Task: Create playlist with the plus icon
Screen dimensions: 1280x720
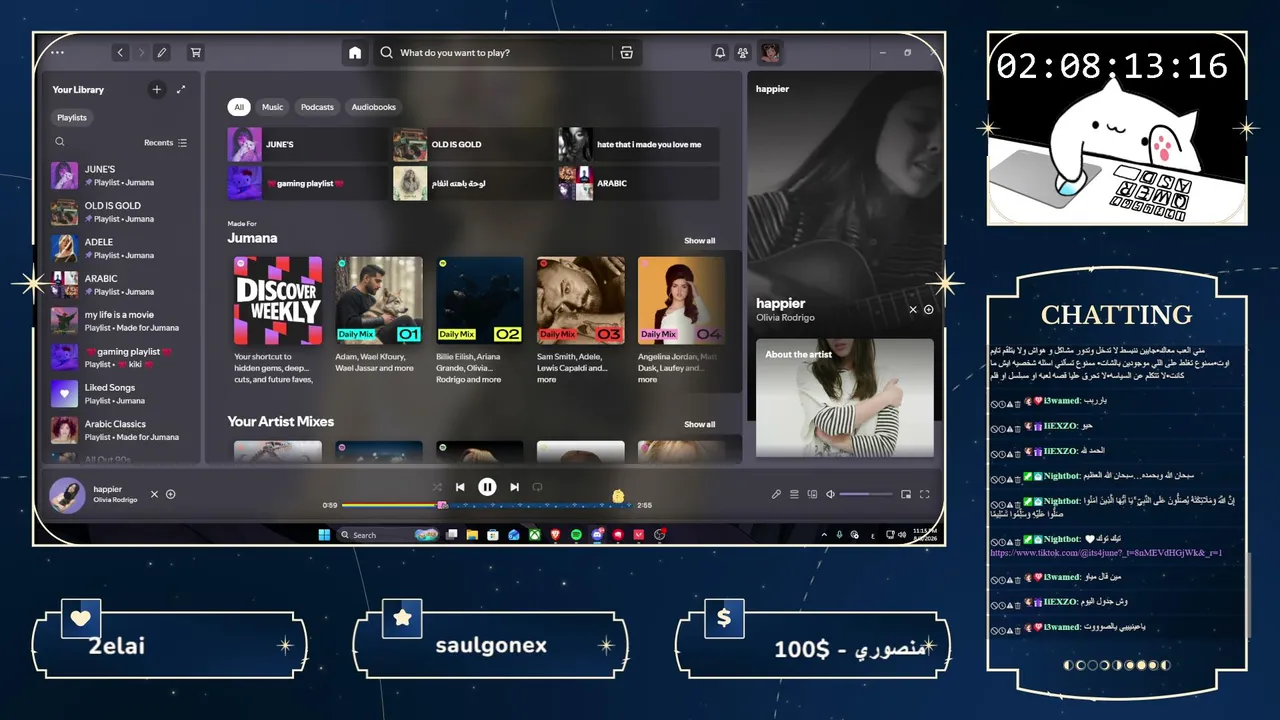Action: 156,89
